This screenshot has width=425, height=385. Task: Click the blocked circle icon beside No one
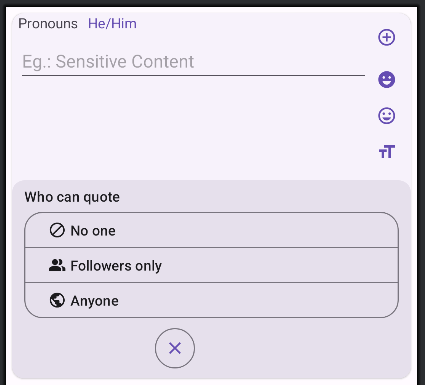coord(57,230)
